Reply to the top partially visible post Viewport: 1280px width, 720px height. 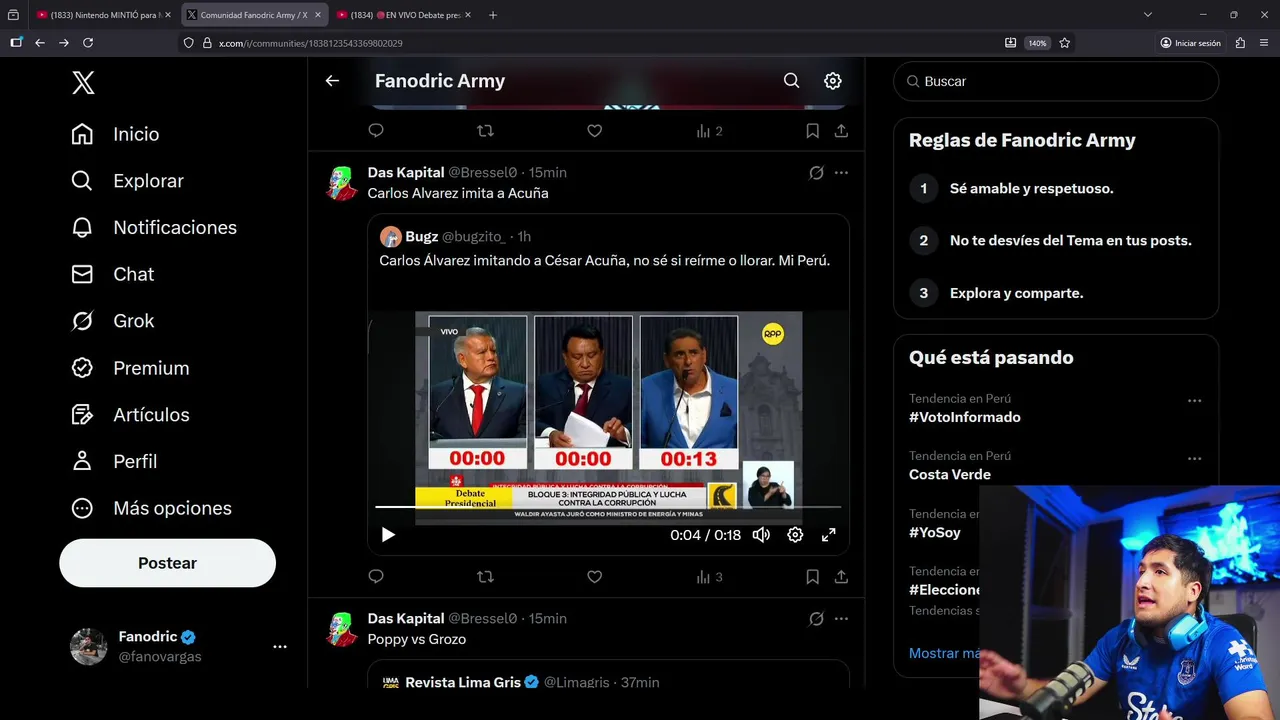[x=376, y=131]
